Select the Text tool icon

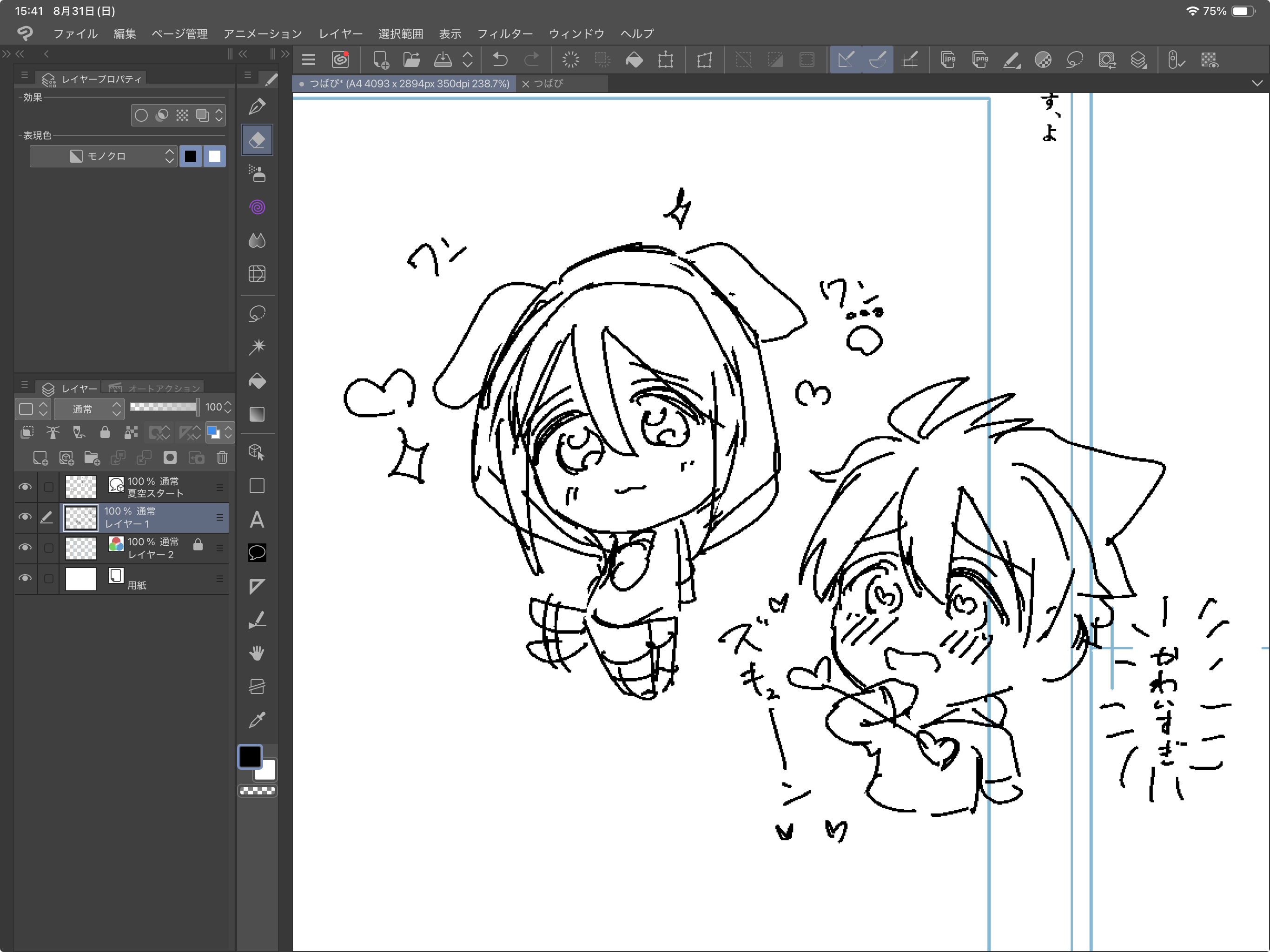pos(257,520)
